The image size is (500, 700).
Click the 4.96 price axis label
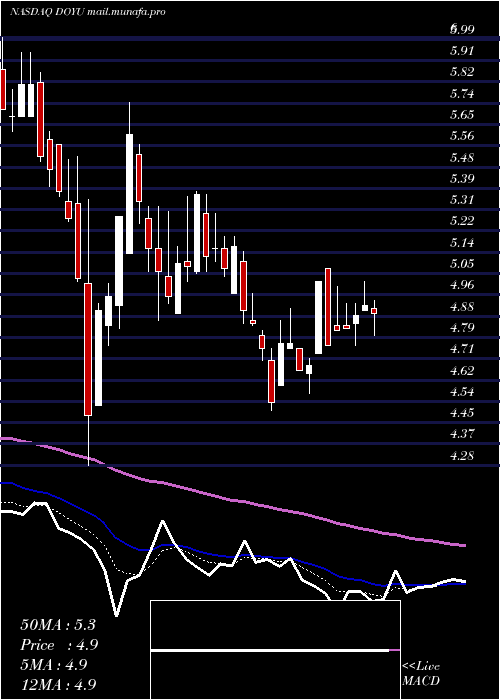coord(462,285)
